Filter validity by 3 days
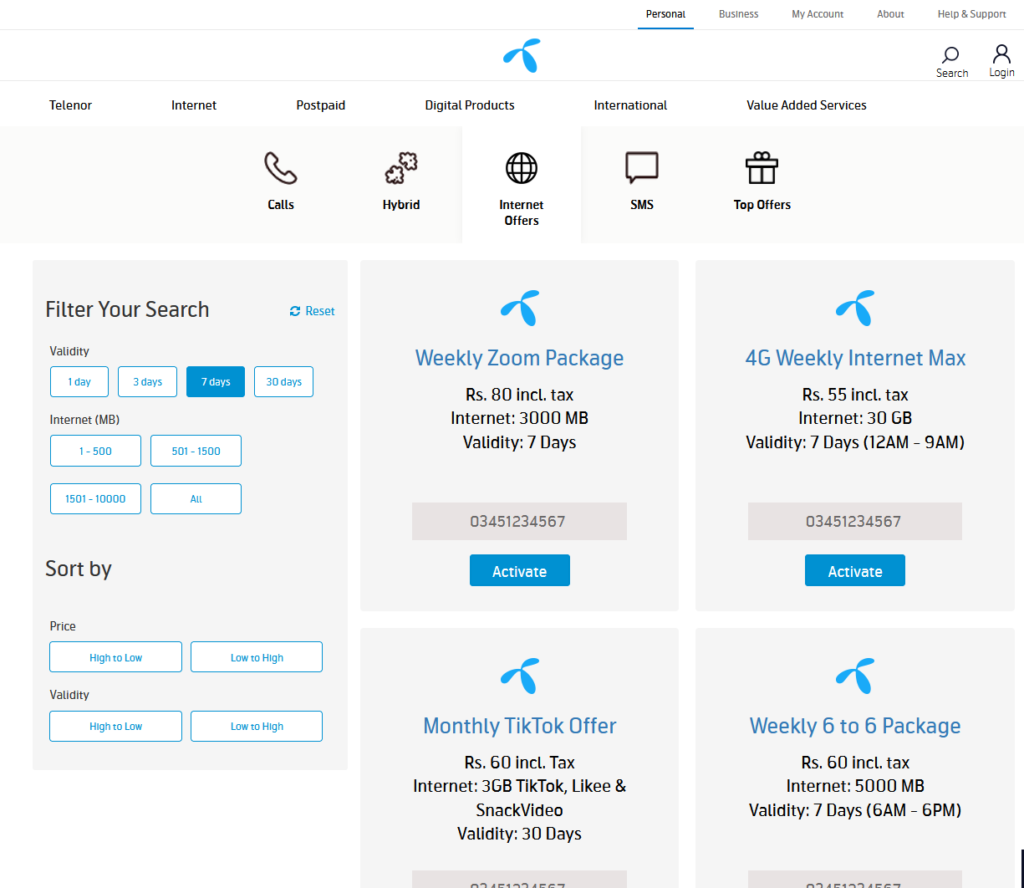Image resolution: width=1024 pixels, height=888 pixels. coord(148,382)
